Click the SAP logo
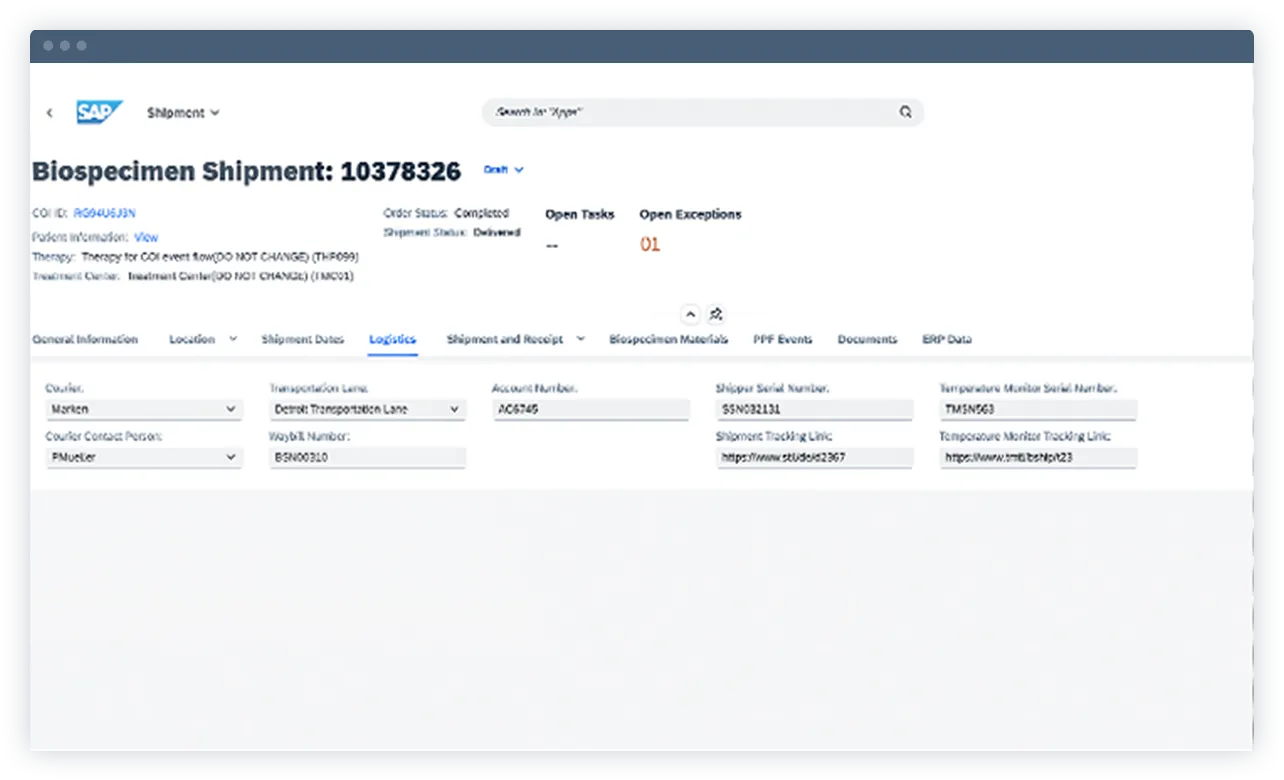Viewport: 1284px width, 780px height. click(x=99, y=112)
